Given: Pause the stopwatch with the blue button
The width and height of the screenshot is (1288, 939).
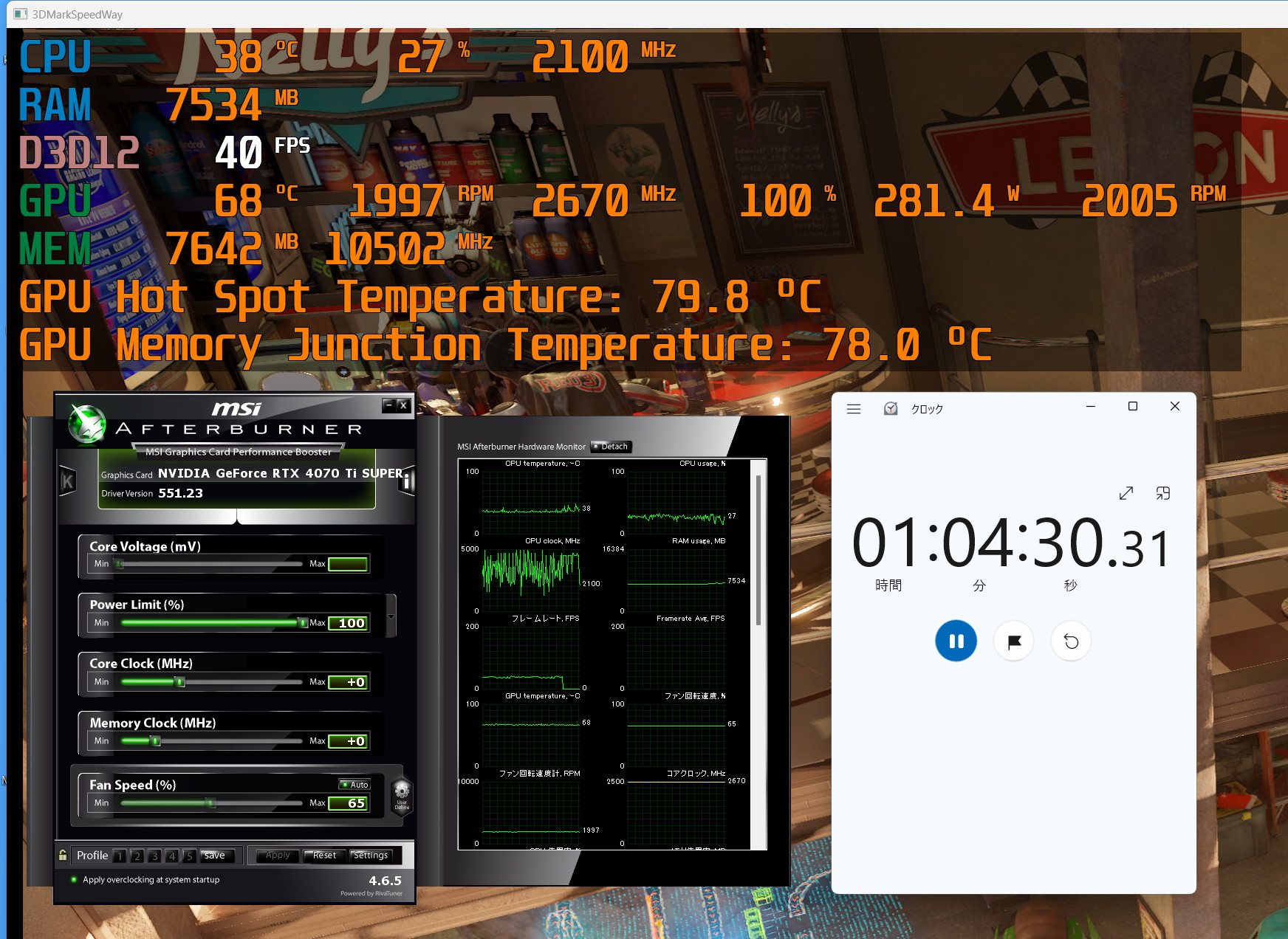Looking at the screenshot, I should tap(956, 641).
